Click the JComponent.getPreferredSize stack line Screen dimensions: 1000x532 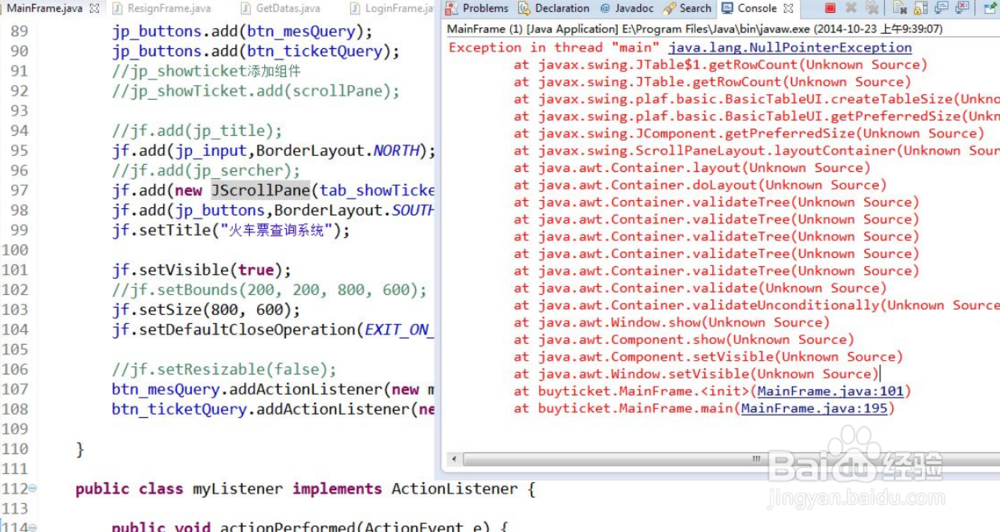pyautogui.click(x=749, y=133)
